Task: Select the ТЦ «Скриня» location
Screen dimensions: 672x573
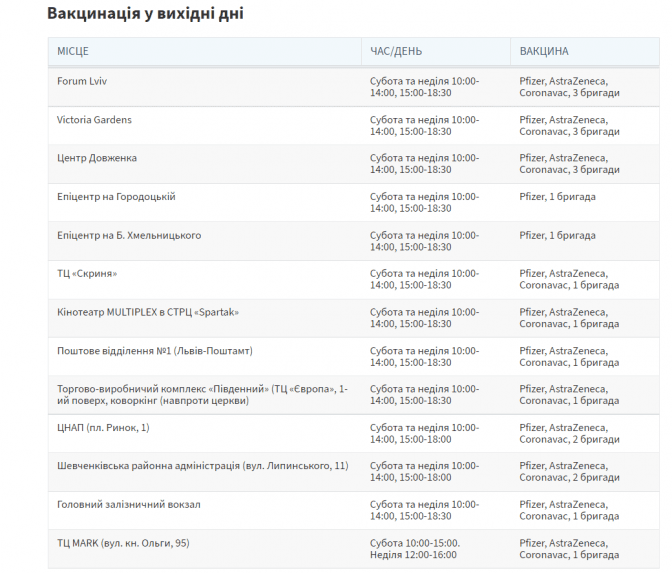Action: (87, 273)
